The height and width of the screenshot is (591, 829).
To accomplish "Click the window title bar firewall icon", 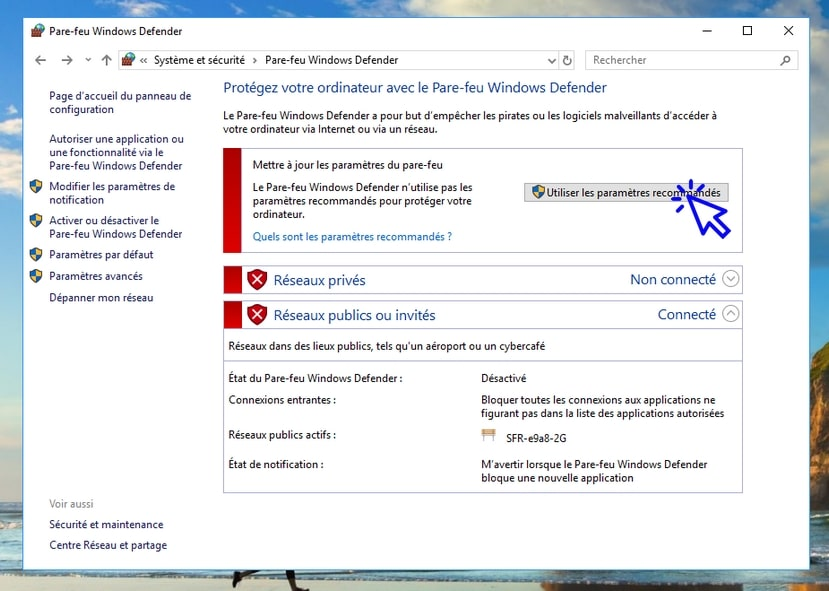I will (x=37, y=31).
